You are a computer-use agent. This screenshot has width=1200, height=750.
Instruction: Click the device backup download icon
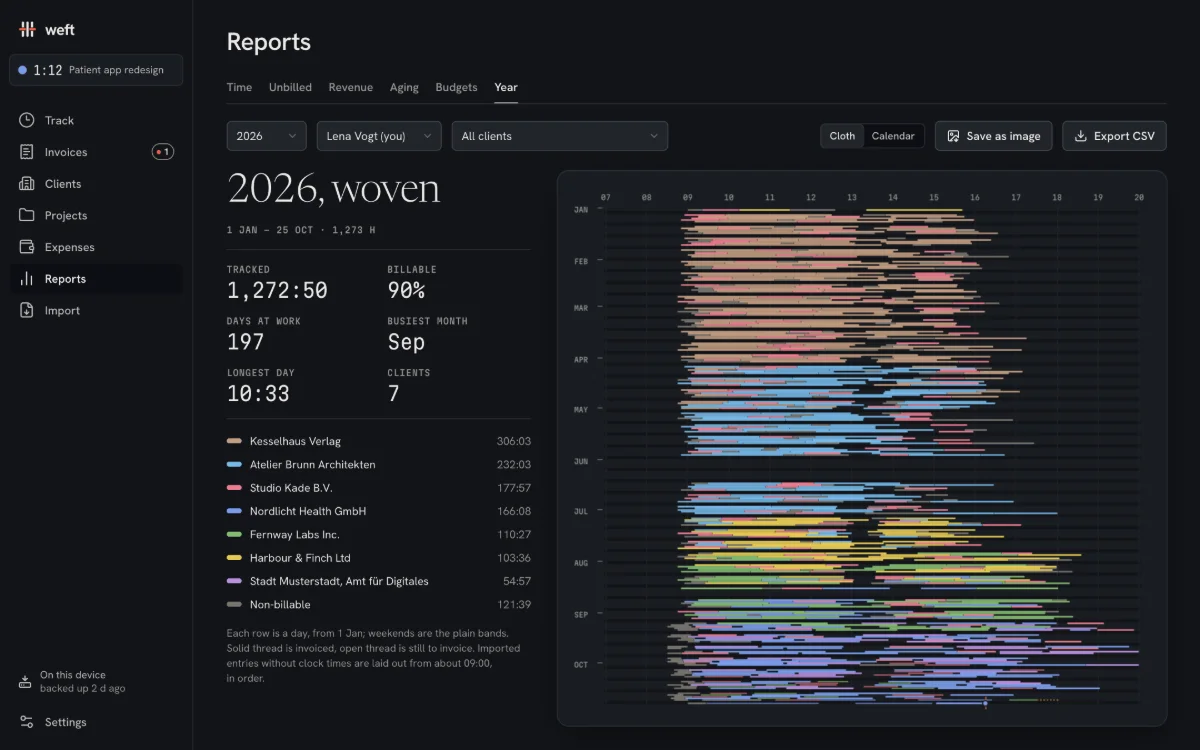[x=26, y=682]
